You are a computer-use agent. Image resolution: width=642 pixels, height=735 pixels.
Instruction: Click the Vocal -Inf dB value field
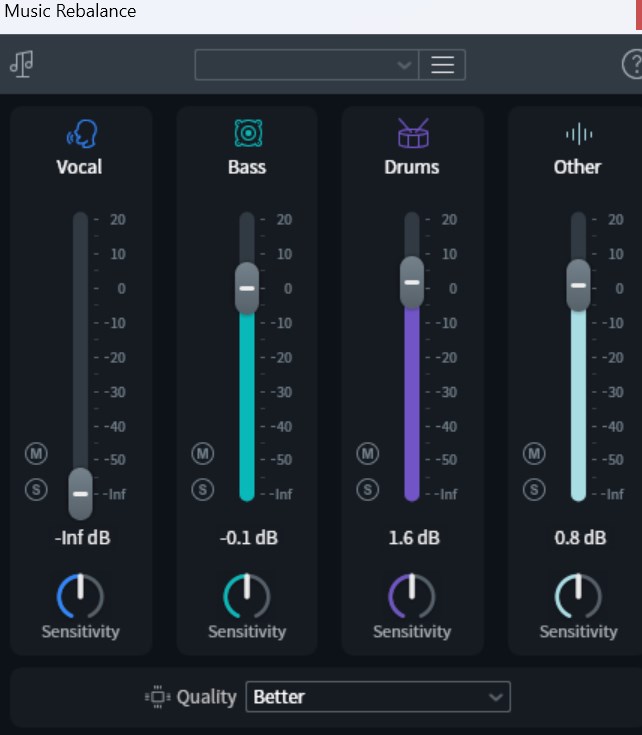(82, 538)
